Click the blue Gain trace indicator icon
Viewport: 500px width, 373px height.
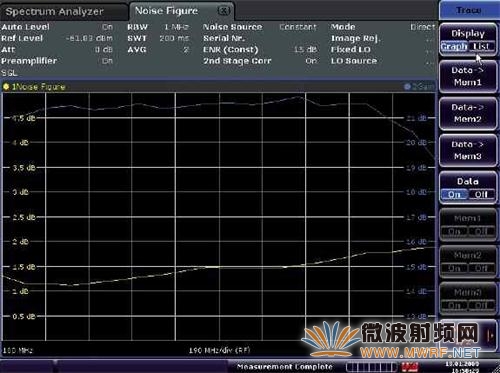407,87
